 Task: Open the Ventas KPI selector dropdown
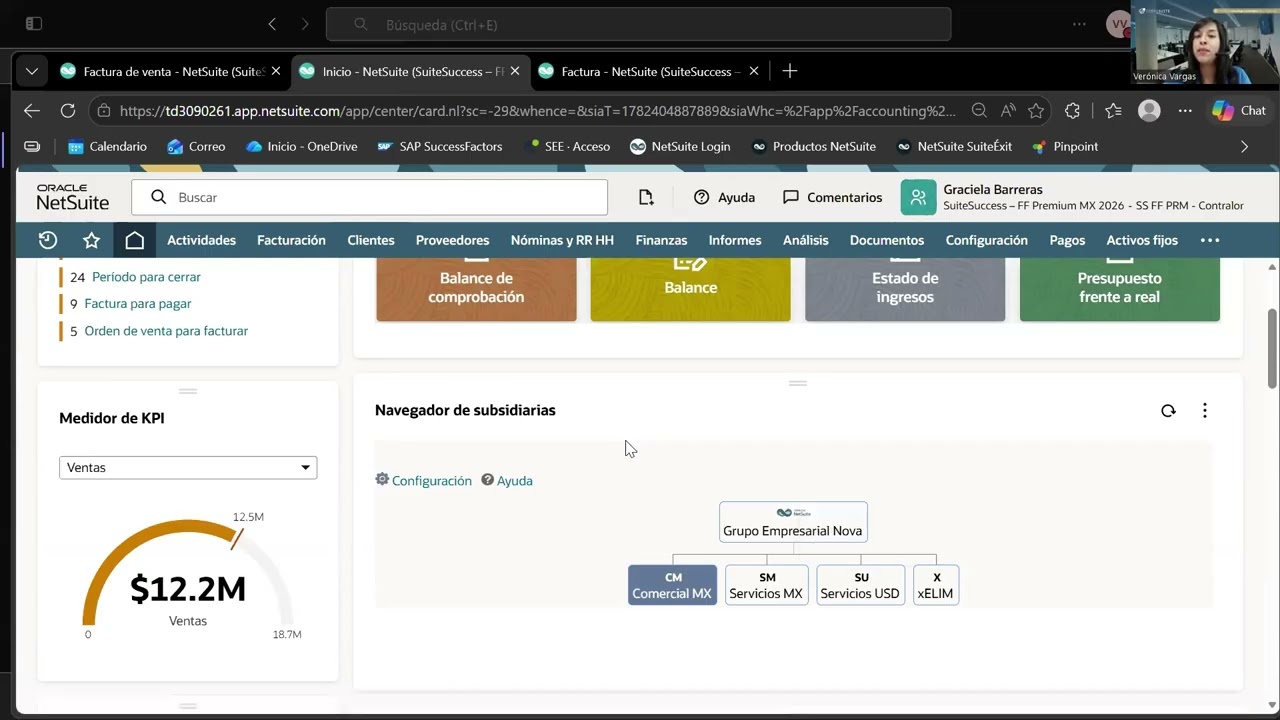188,467
